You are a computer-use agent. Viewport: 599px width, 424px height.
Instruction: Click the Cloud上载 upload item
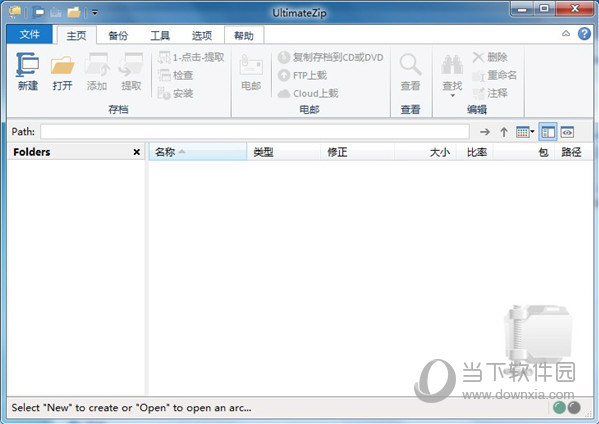(308, 93)
